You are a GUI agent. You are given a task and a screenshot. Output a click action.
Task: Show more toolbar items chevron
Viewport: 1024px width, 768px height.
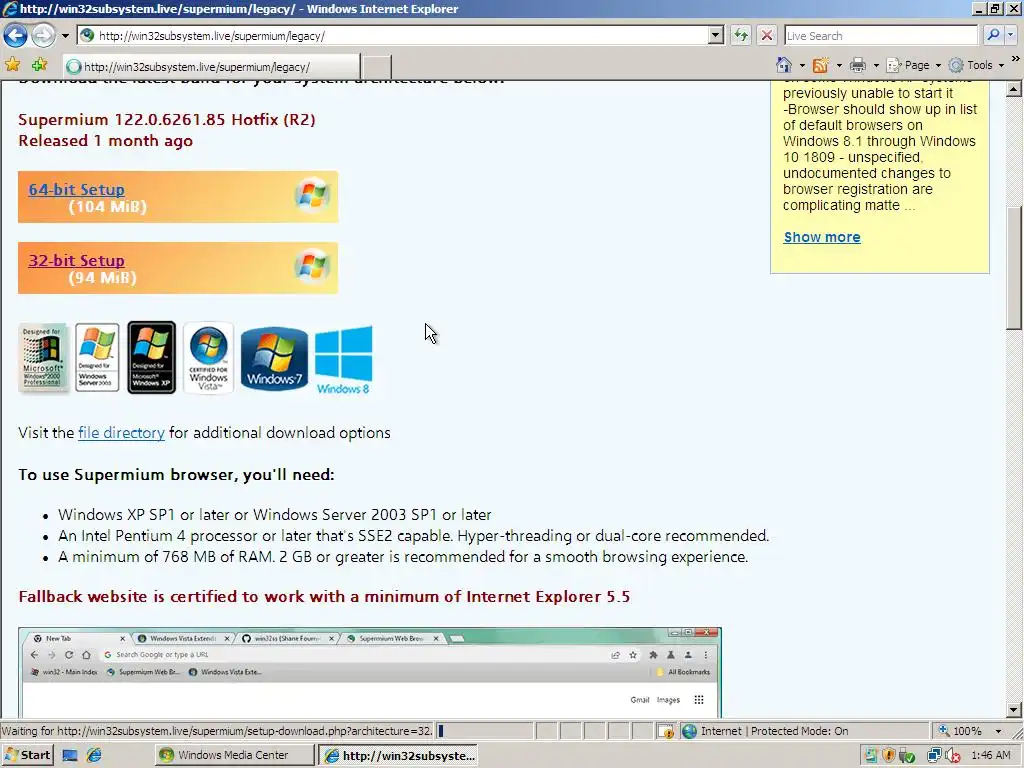1016,59
